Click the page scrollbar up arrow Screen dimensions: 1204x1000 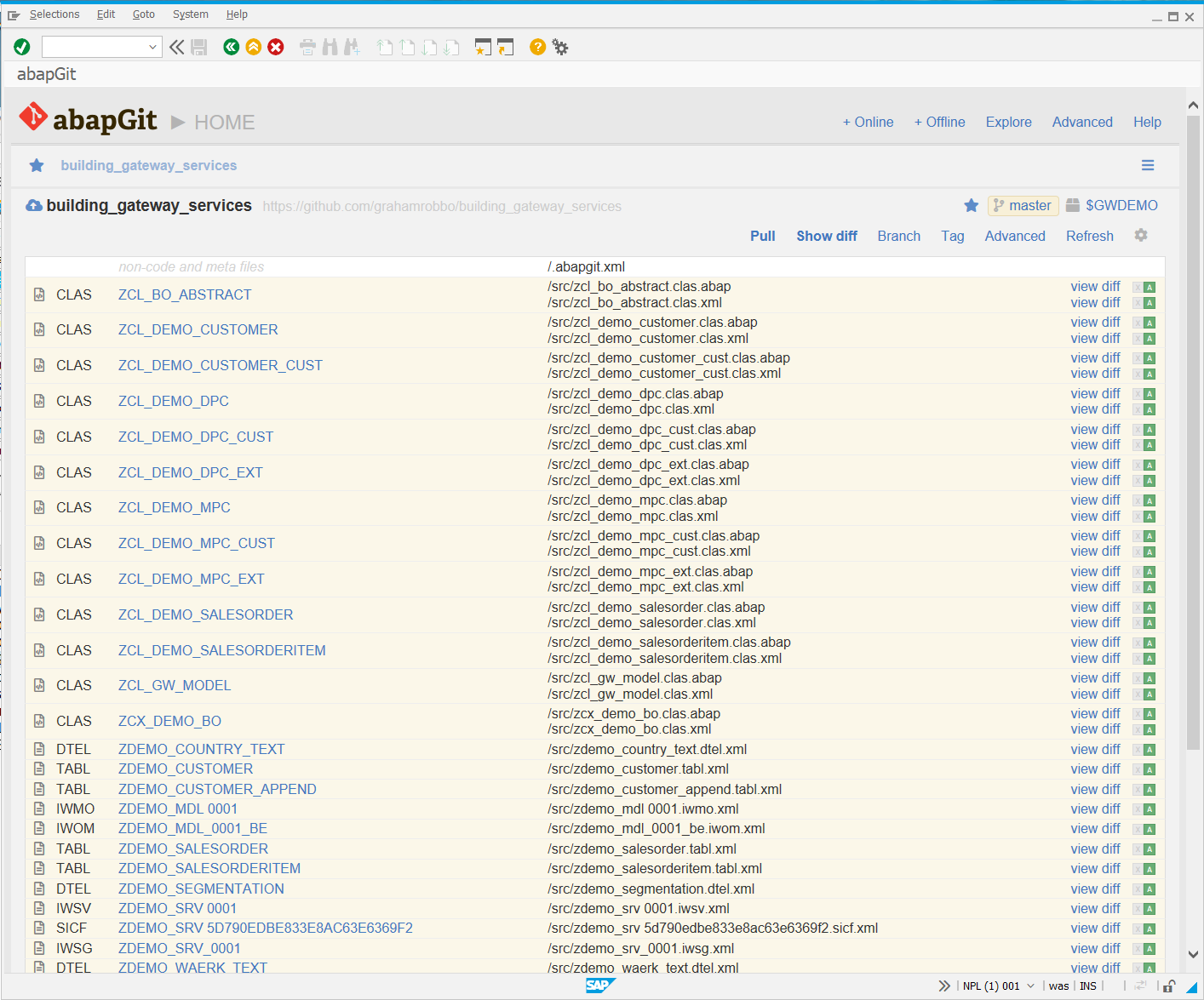[1193, 105]
